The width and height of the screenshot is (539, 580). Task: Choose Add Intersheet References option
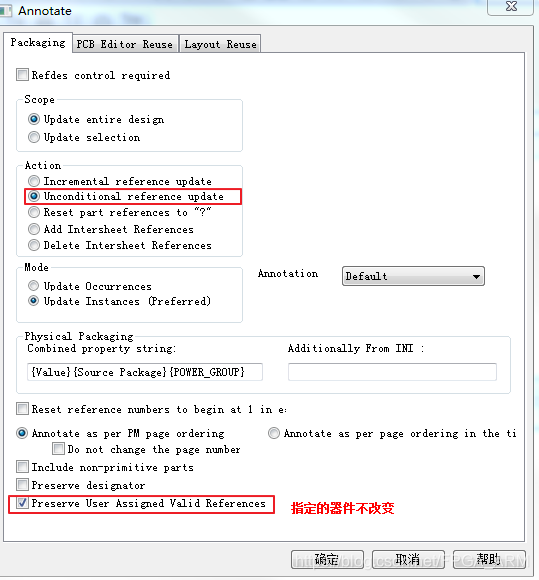(34, 229)
